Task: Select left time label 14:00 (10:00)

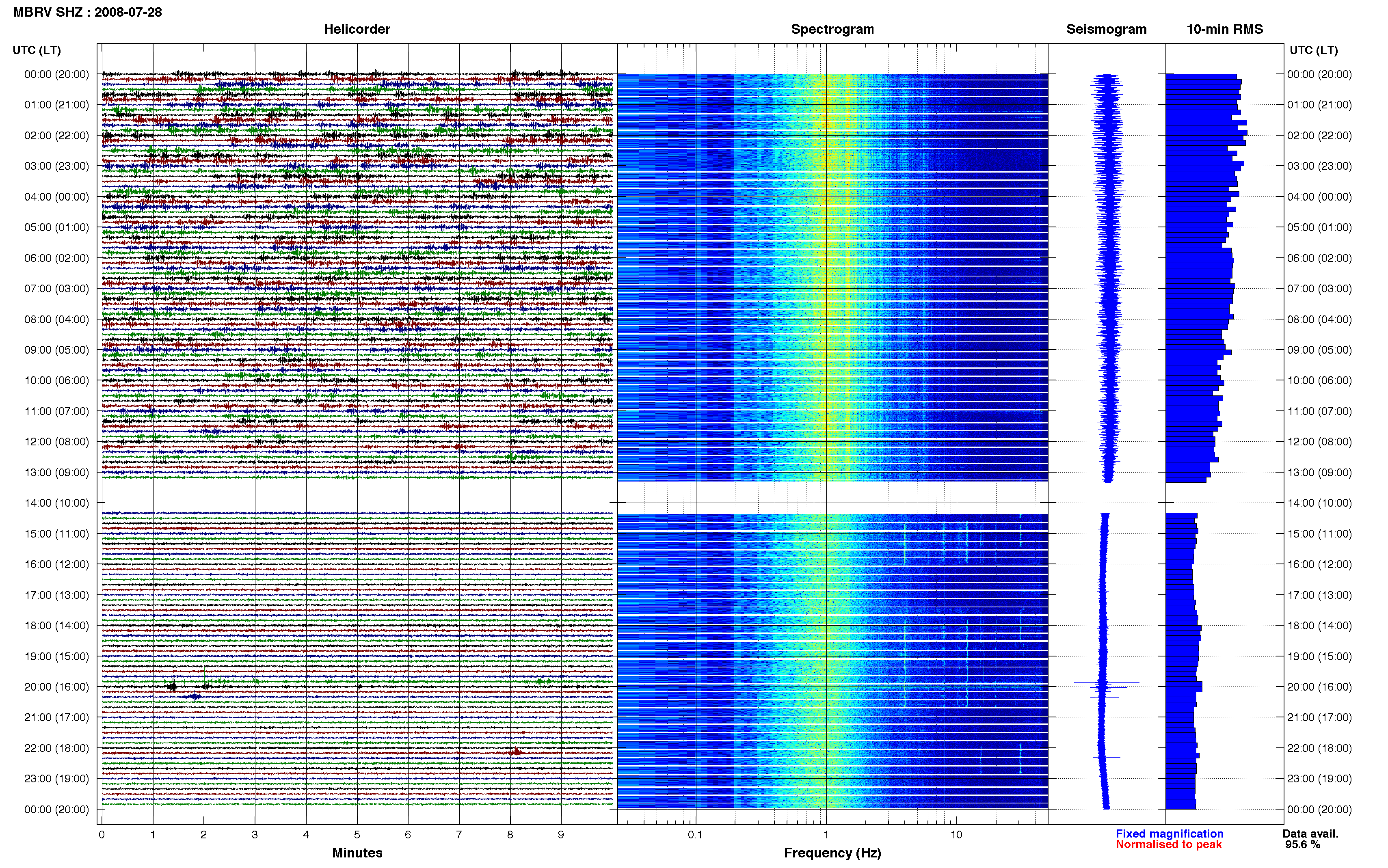Action: pyautogui.click(x=56, y=503)
